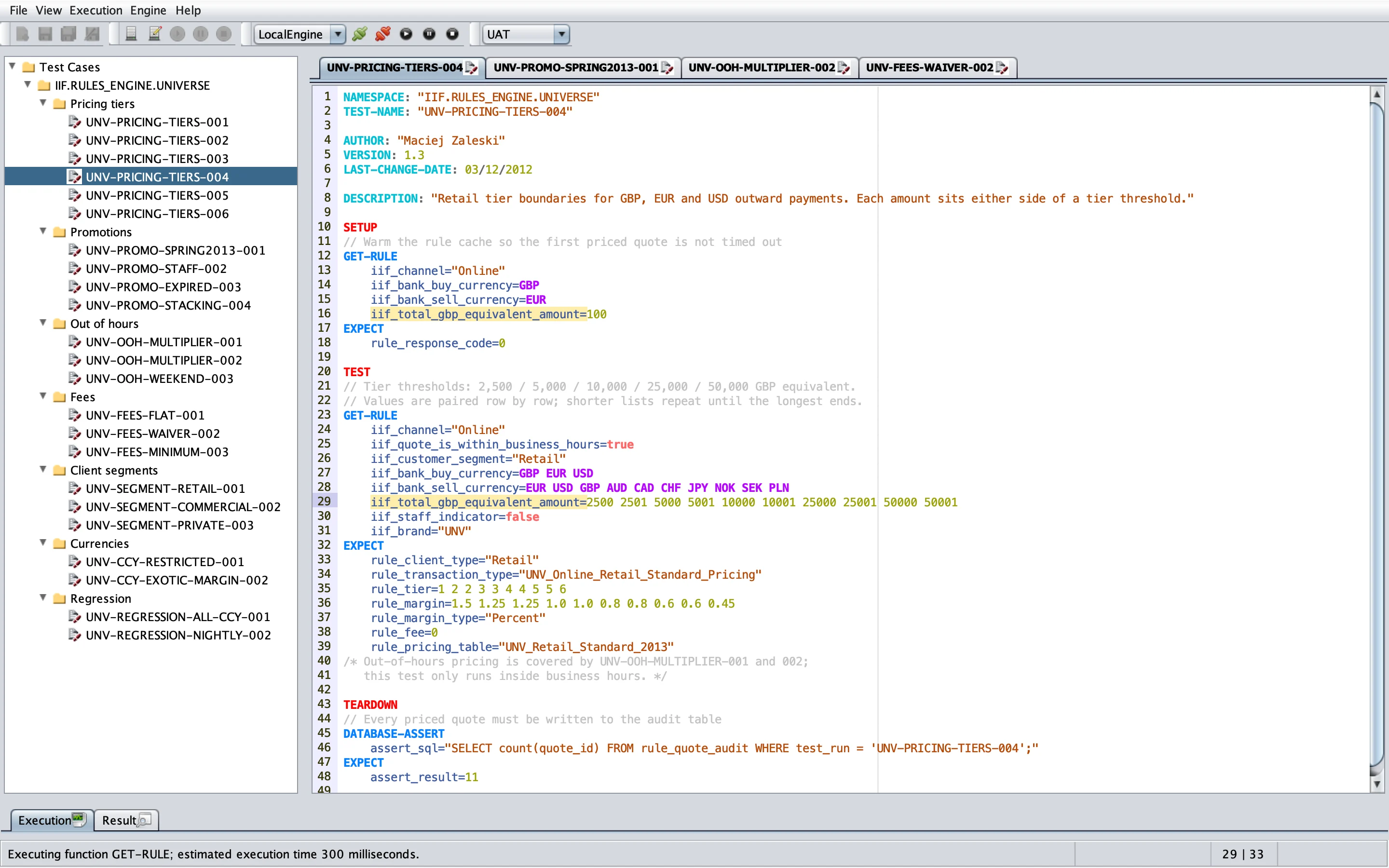
Task: Open the Engine menu
Action: tap(148, 10)
